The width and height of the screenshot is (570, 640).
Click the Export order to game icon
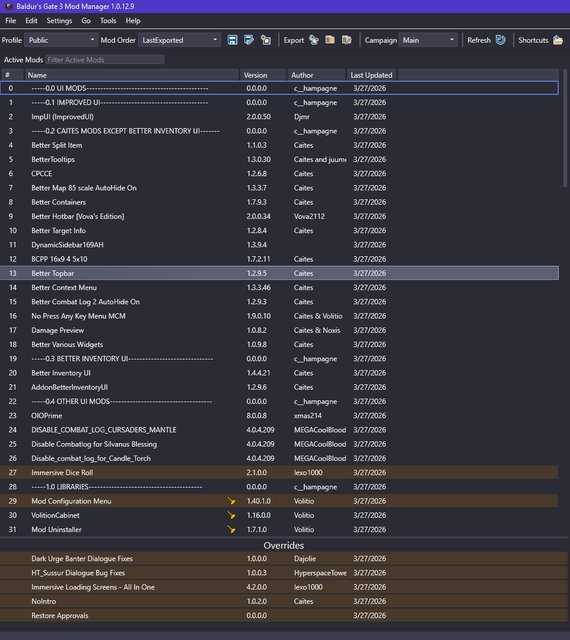(x=314, y=40)
